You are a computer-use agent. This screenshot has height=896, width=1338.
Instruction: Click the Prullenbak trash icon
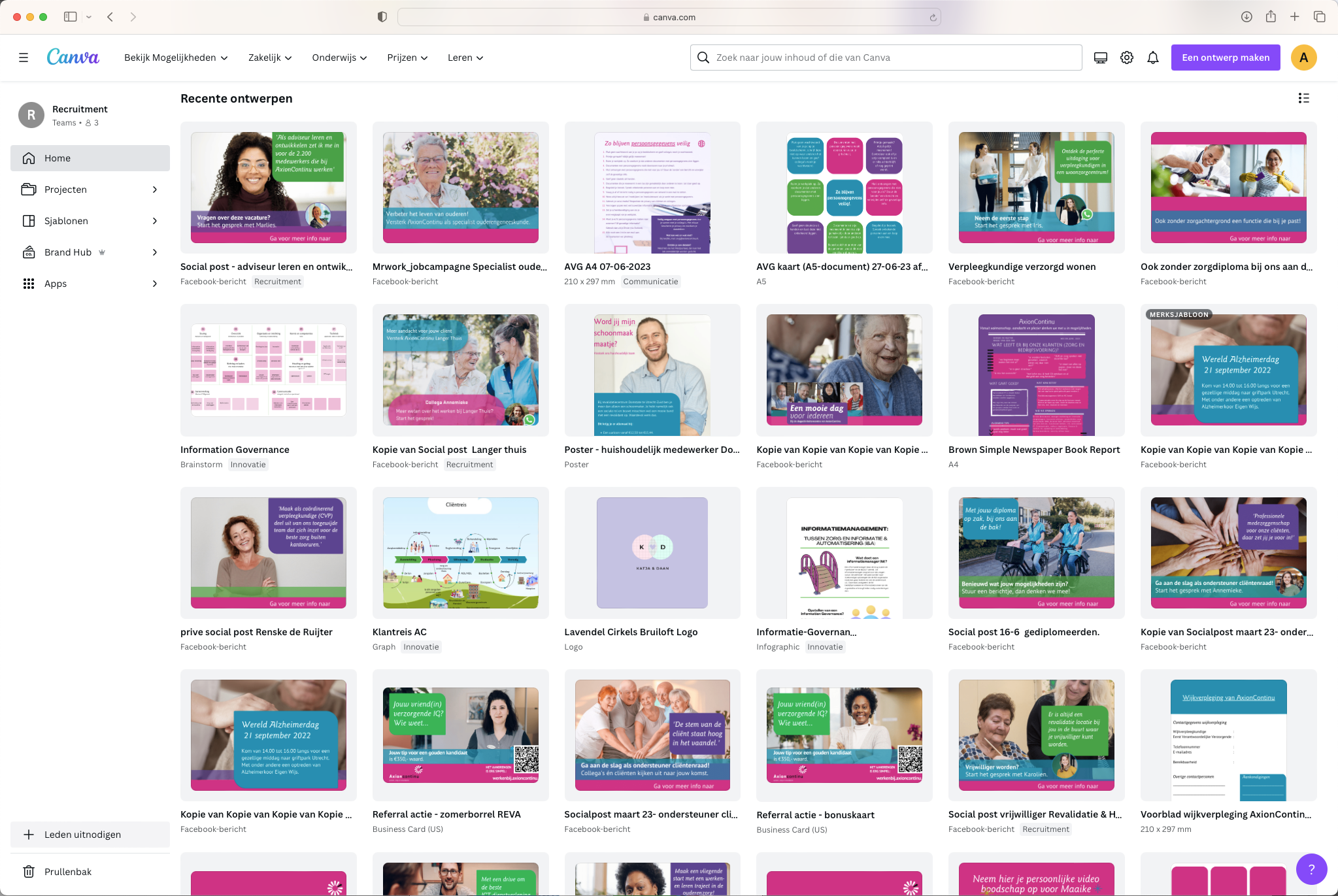coord(29,872)
